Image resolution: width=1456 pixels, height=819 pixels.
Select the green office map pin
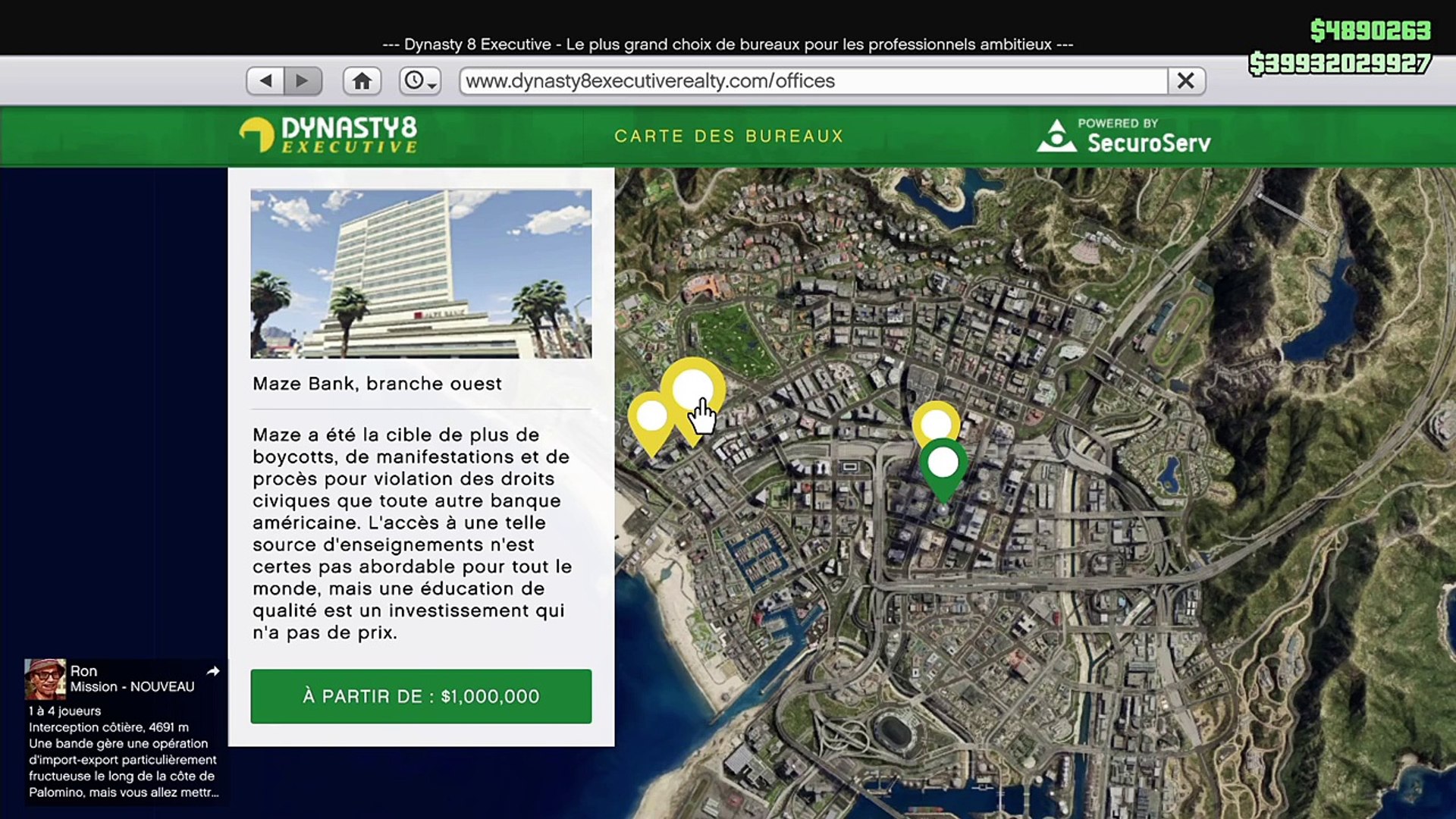click(x=943, y=463)
